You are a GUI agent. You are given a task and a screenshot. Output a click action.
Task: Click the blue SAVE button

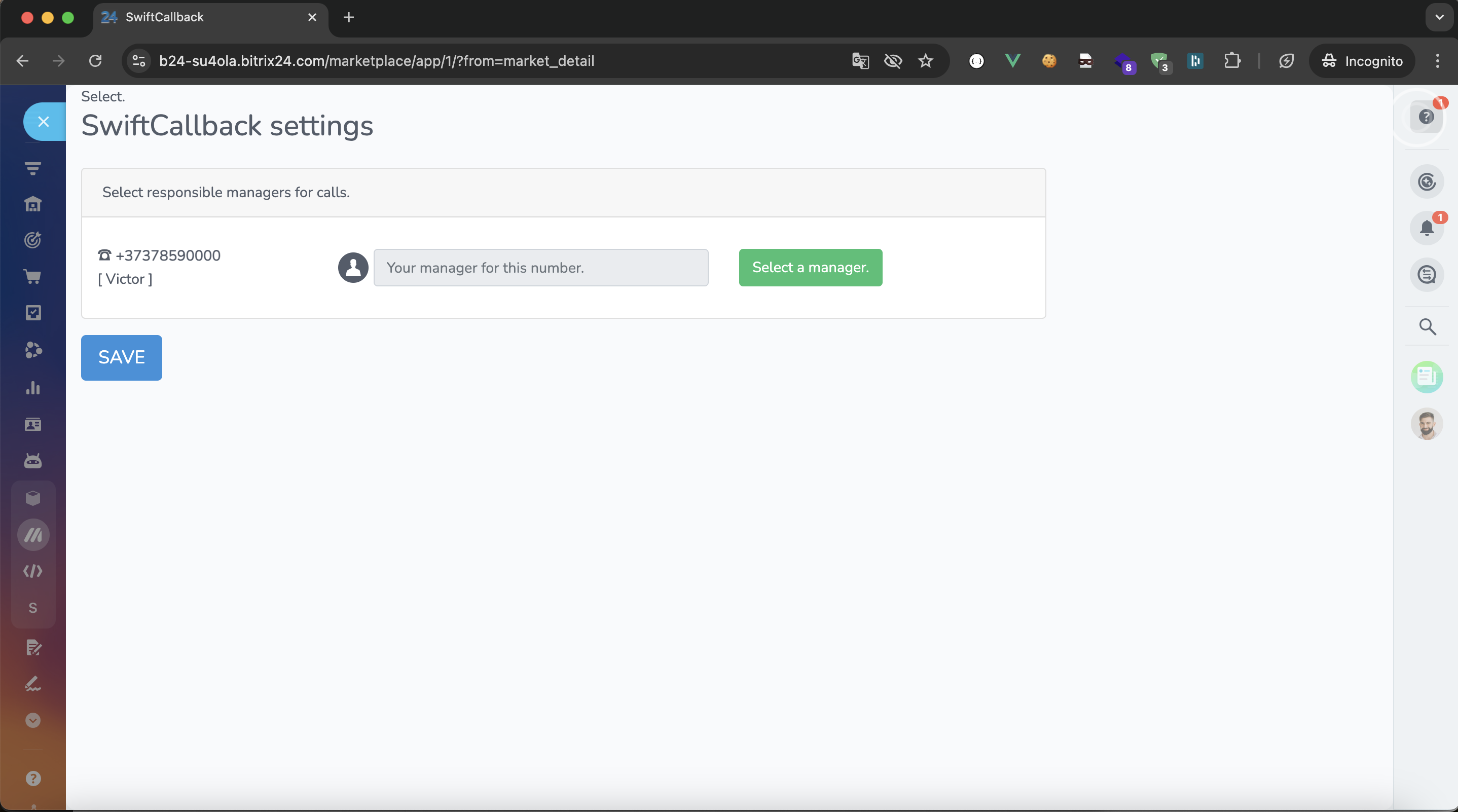tap(121, 358)
